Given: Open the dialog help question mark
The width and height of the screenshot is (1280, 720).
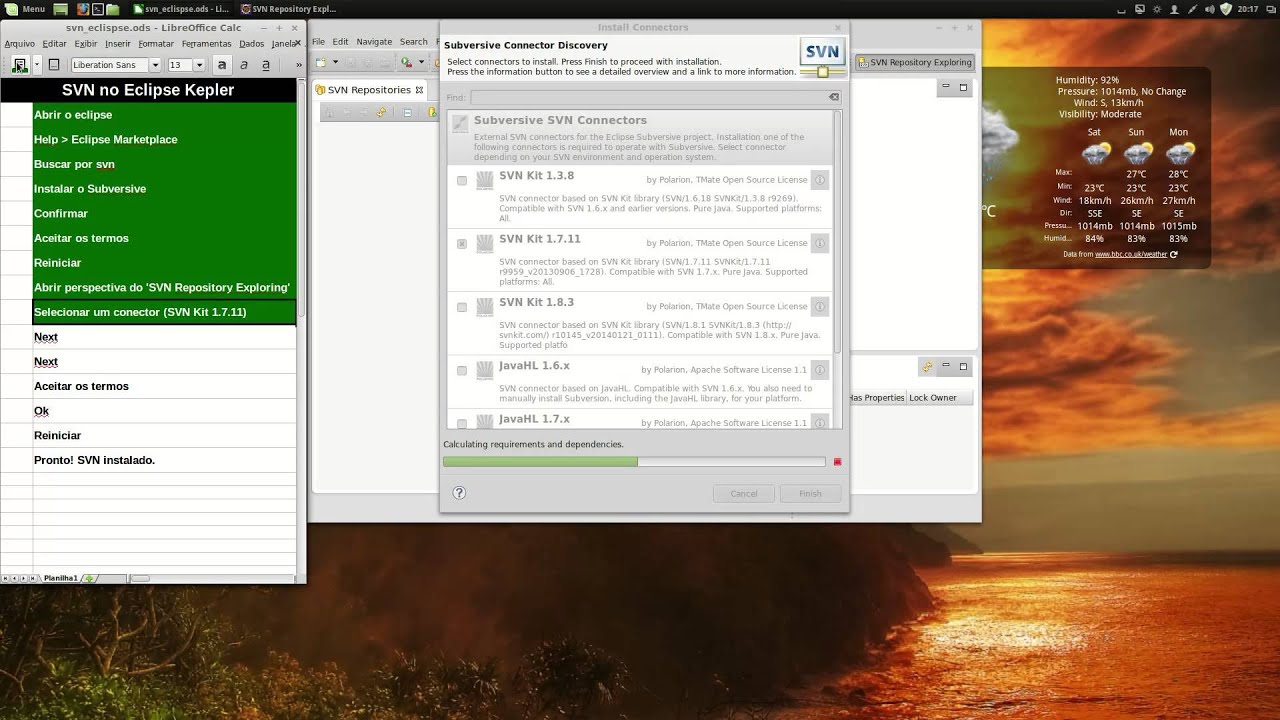Looking at the screenshot, I should [459, 493].
